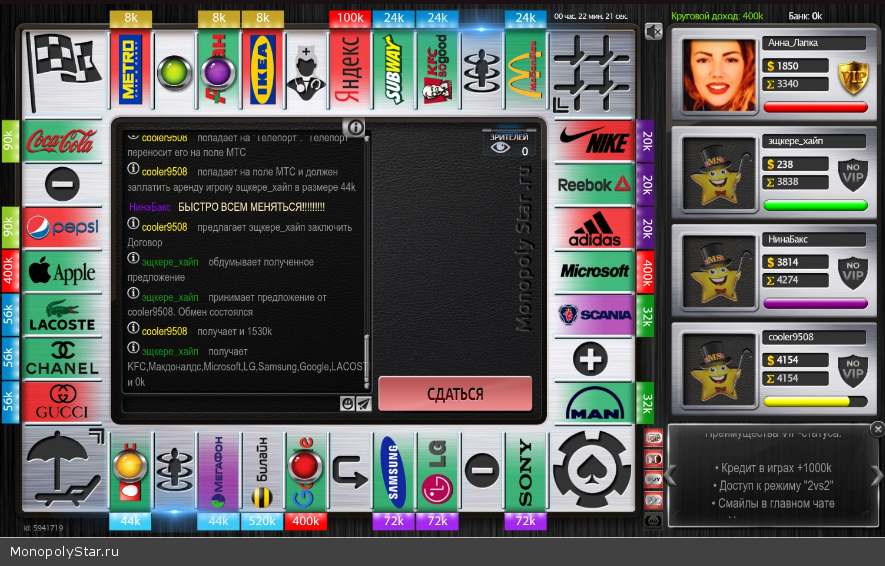Click Анна_Лапка's gold VIP shield badge
This screenshot has width=885, height=566.
pos(852,77)
